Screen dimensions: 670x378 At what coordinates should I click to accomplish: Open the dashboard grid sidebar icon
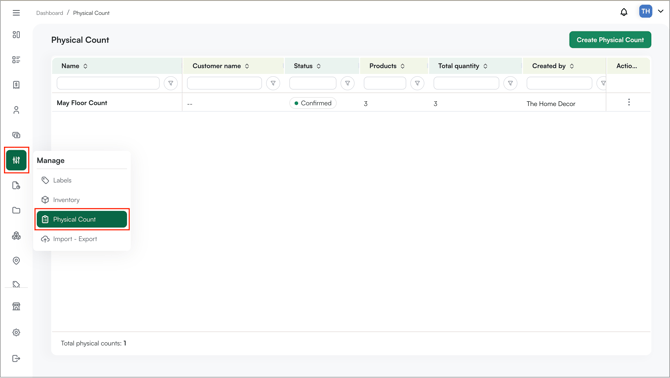tap(16, 35)
